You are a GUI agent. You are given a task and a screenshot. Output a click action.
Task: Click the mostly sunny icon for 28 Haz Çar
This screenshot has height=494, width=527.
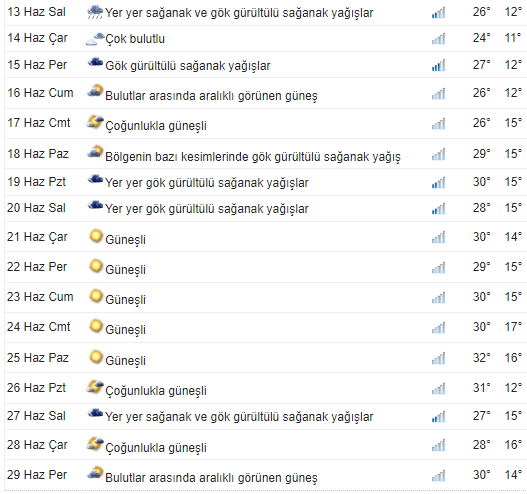[95, 444]
